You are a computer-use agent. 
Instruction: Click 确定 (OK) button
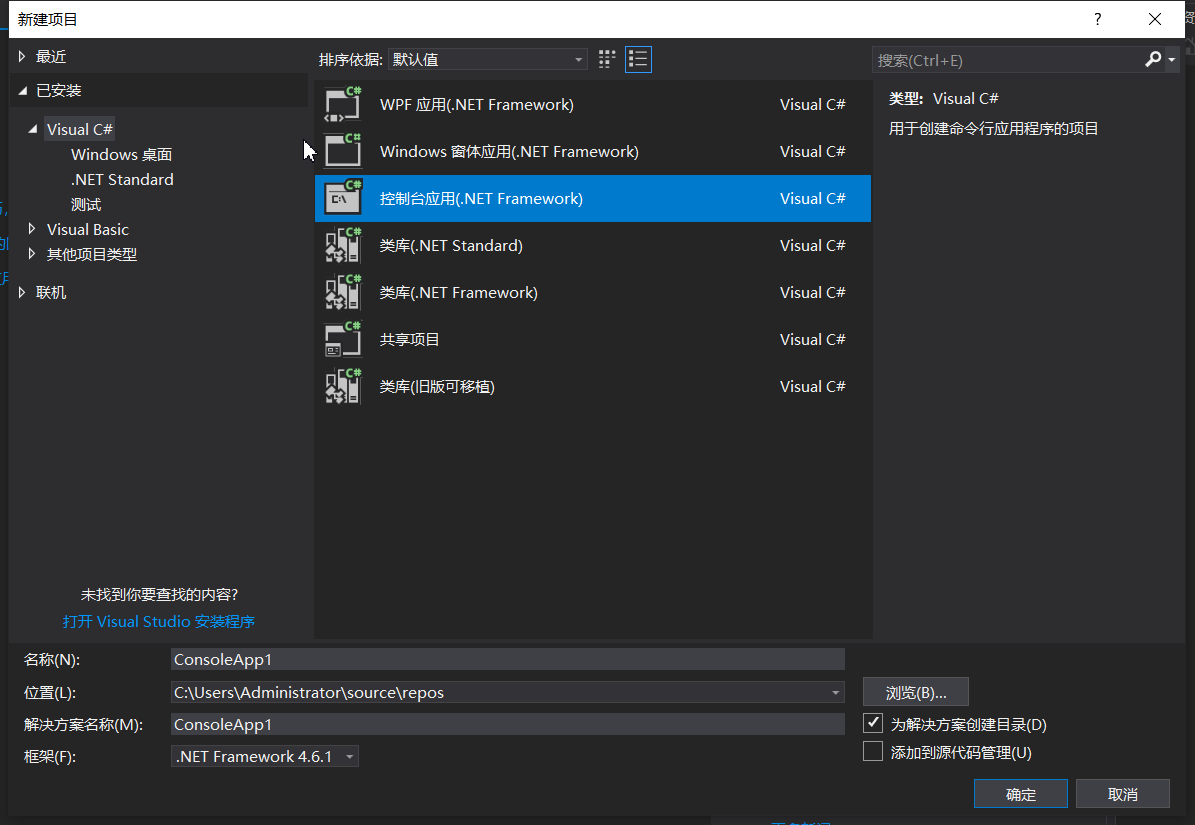1020,794
